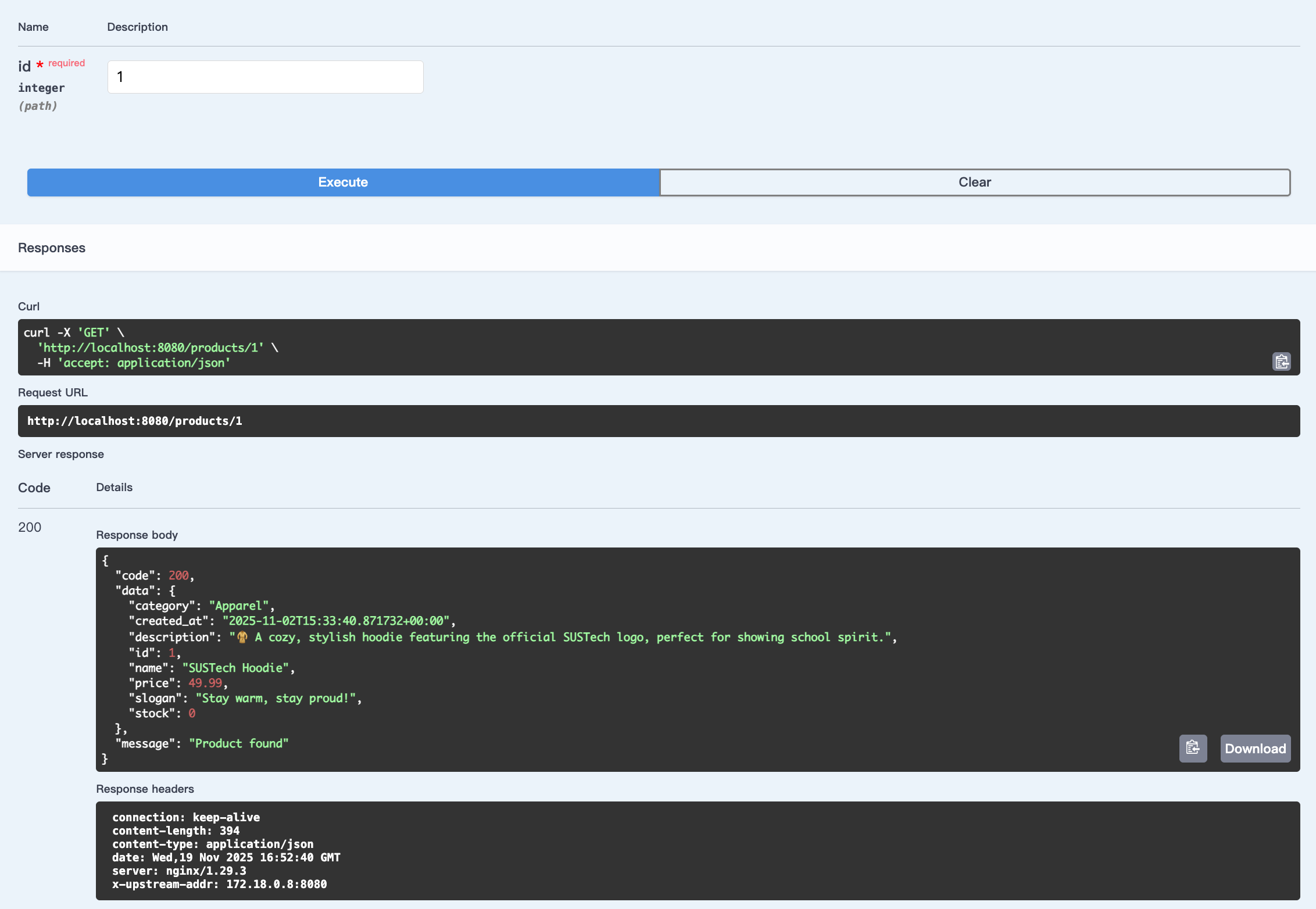The image size is (1316, 909).
Task: Click the price value 49.99
Action: (205, 683)
